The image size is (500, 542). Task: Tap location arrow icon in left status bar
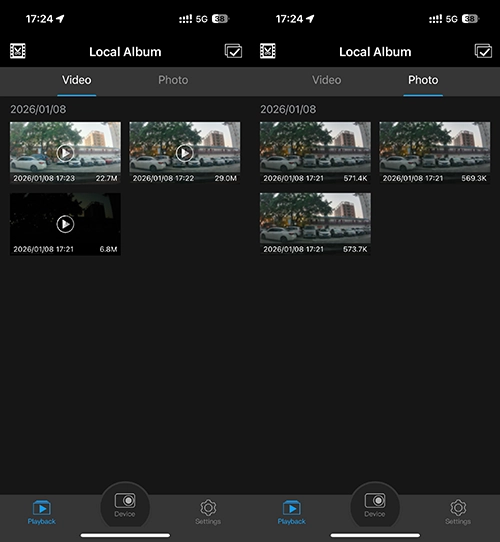coord(61,19)
